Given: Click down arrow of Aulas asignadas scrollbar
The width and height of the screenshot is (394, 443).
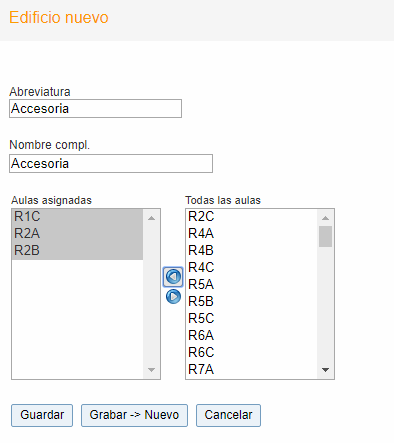Looking at the screenshot, I should coord(151,370).
